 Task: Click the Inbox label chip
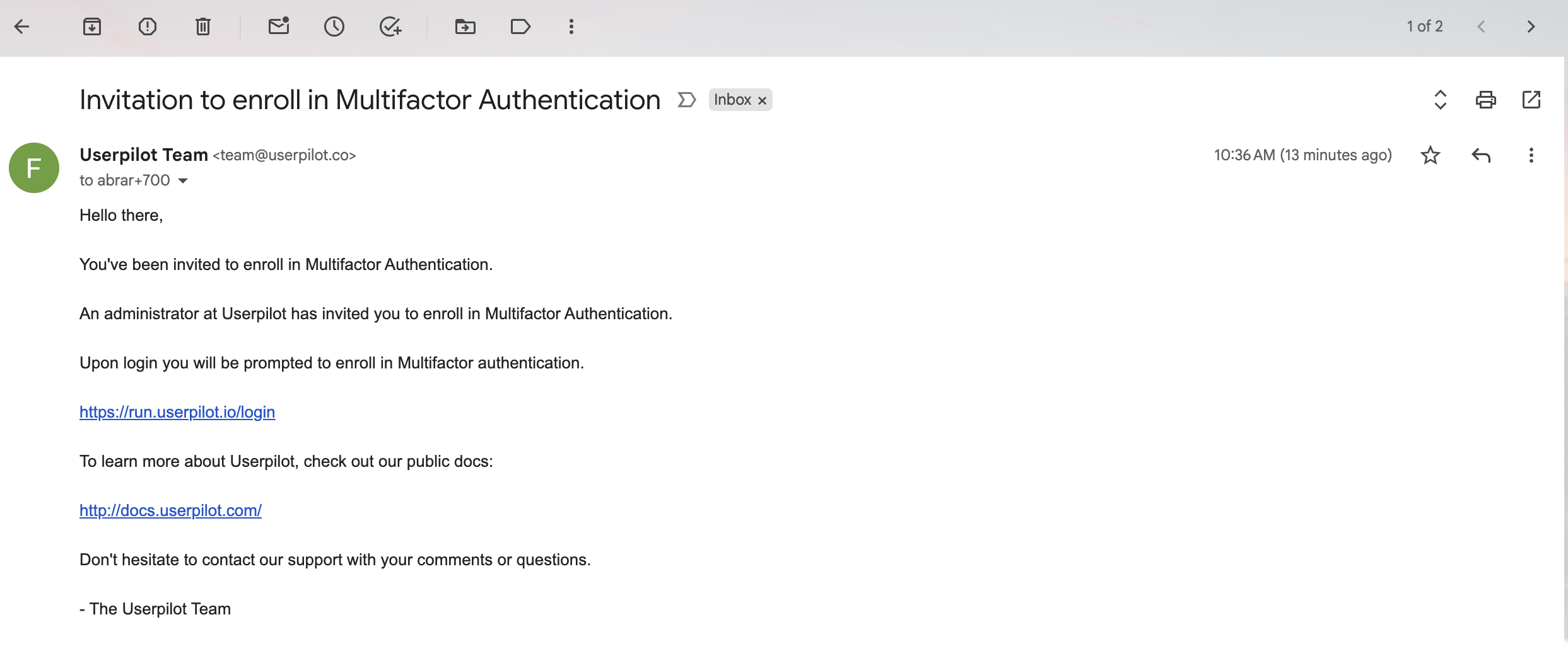tap(732, 100)
